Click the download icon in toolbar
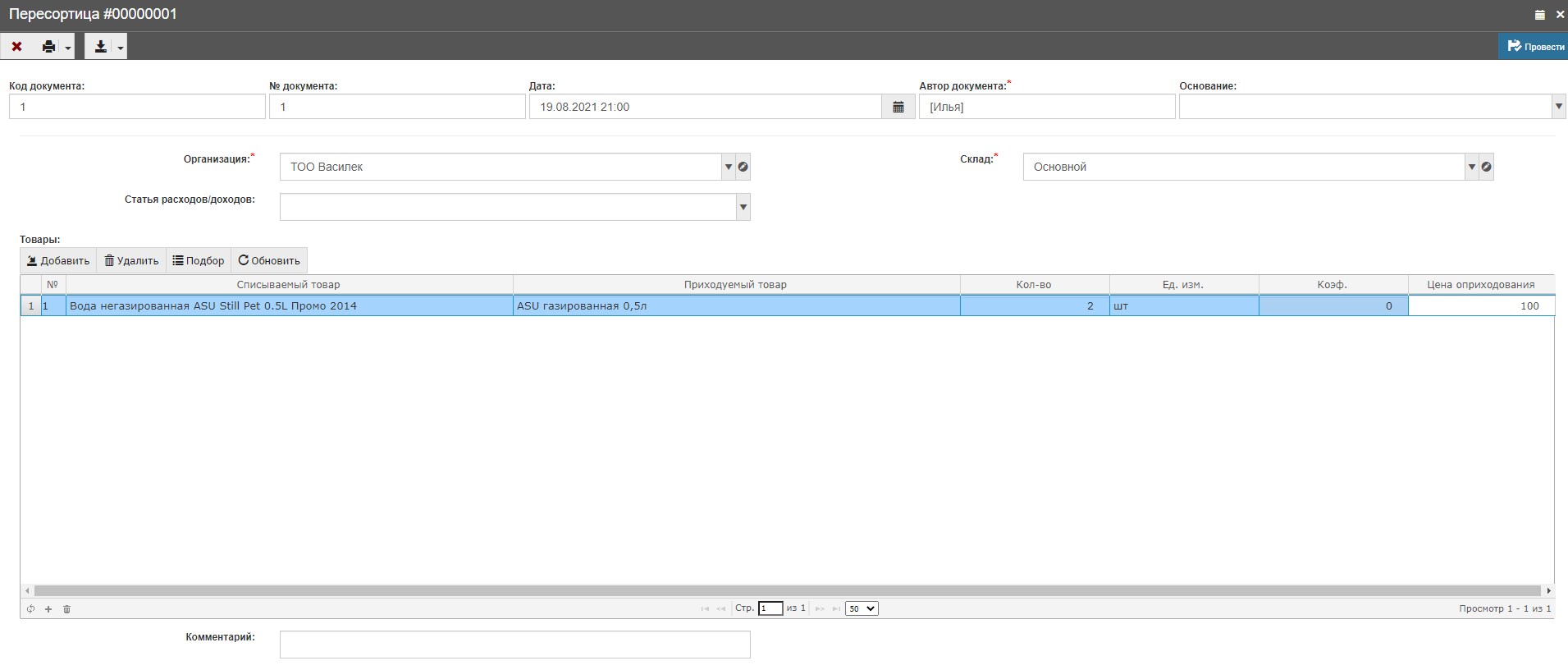The width and height of the screenshot is (1568, 670). pyautogui.click(x=100, y=47)
